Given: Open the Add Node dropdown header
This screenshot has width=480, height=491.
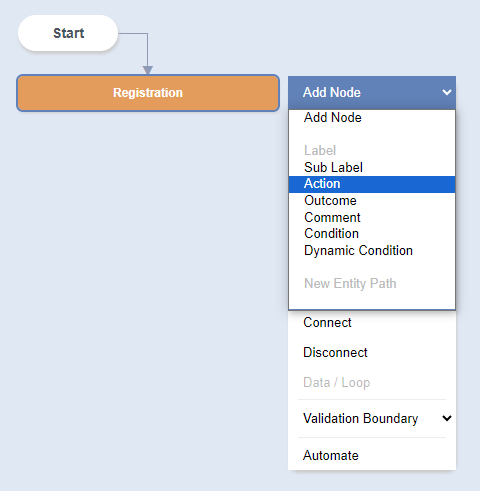Looking at the screenshot, I should pyautogui.click(x=372, y=92).
